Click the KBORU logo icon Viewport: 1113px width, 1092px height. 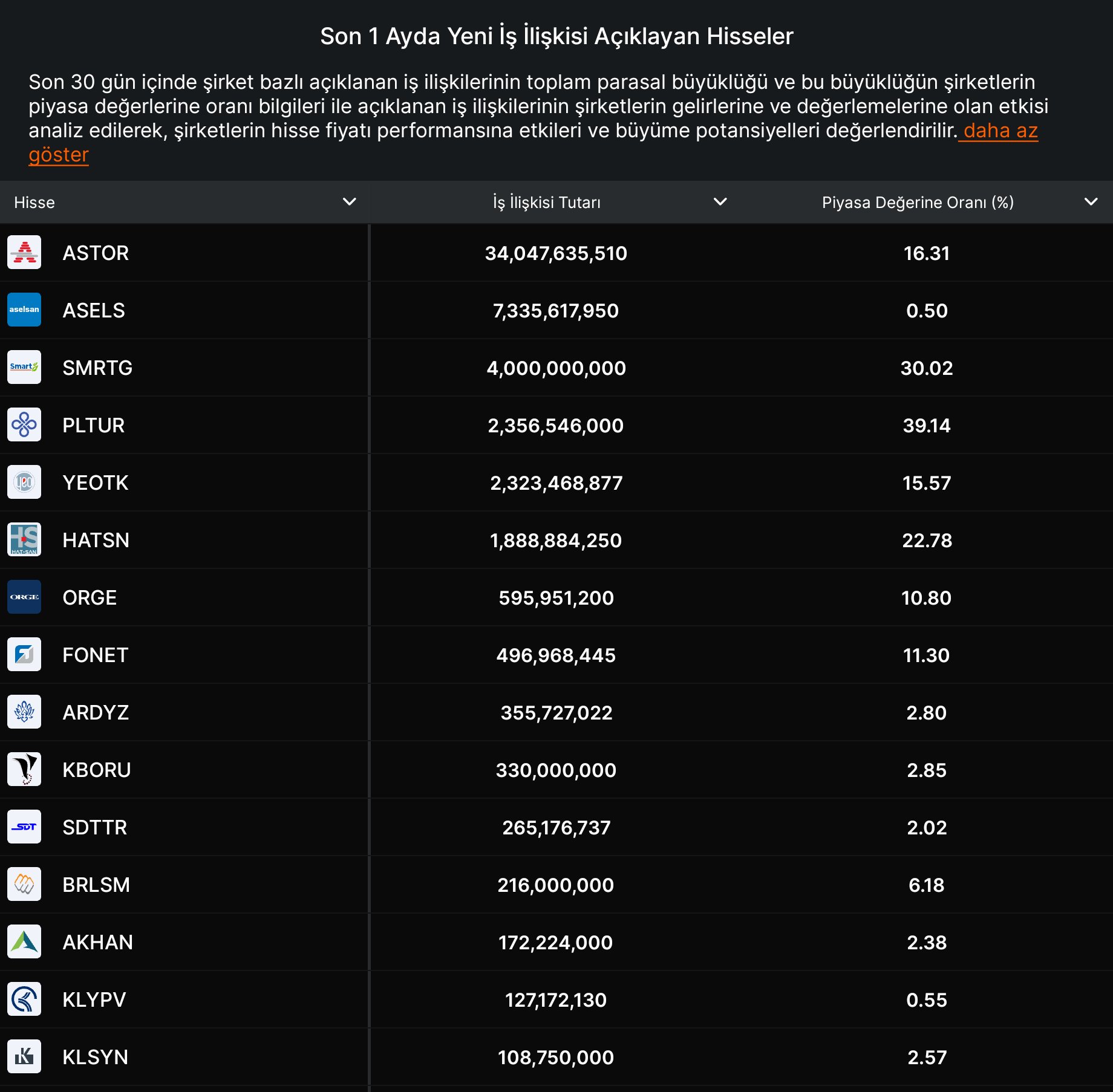(24, 770)
